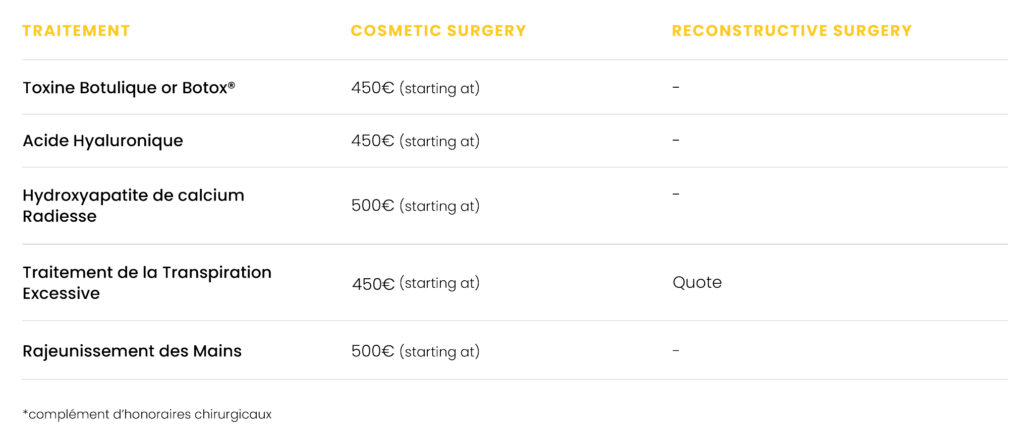1024x438 pixels.
Task: Select Toxine Botulique or Botox treatment name
Action: (129, 87)
